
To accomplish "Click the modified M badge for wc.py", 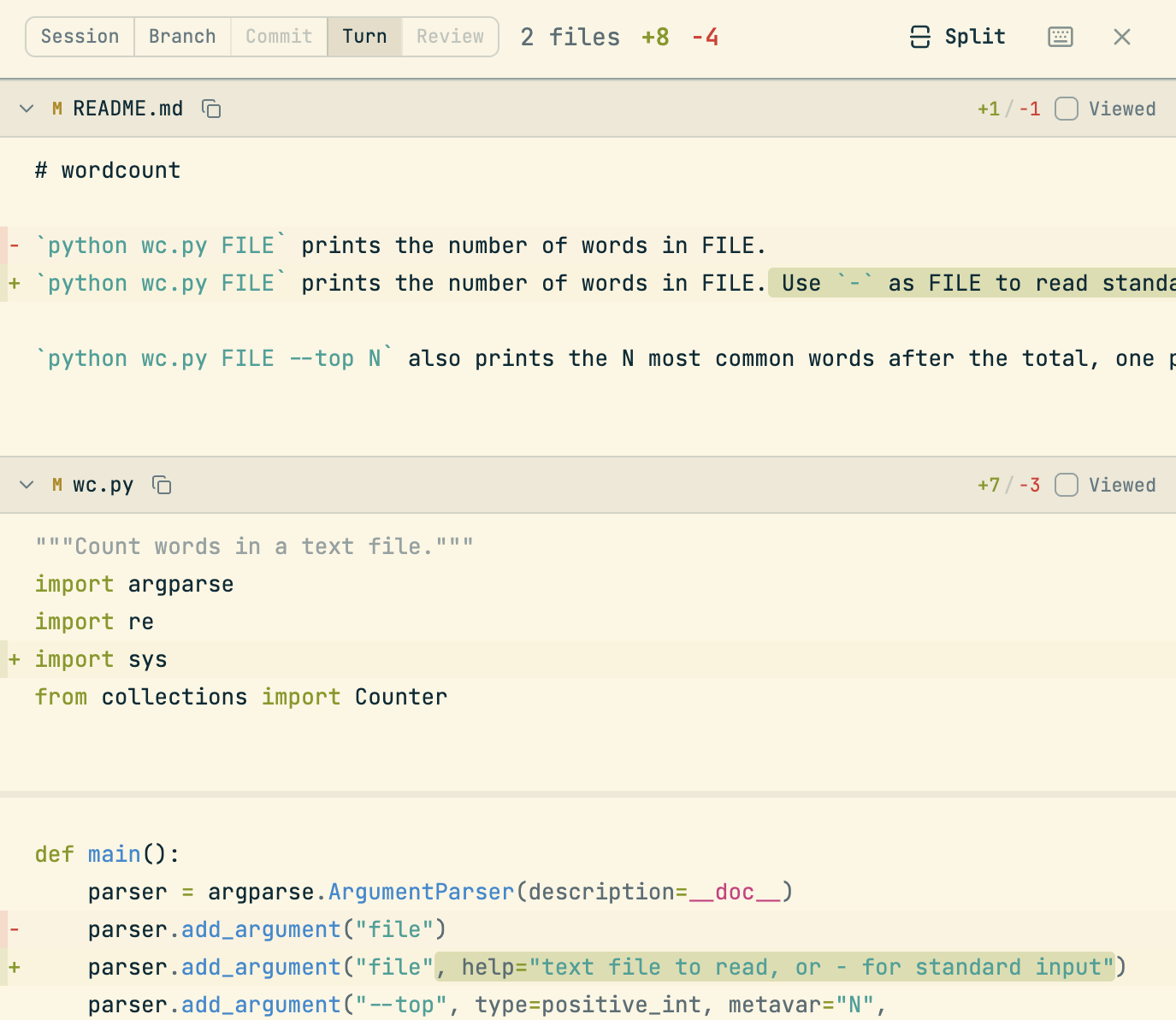I will click(x=57, y=485).
